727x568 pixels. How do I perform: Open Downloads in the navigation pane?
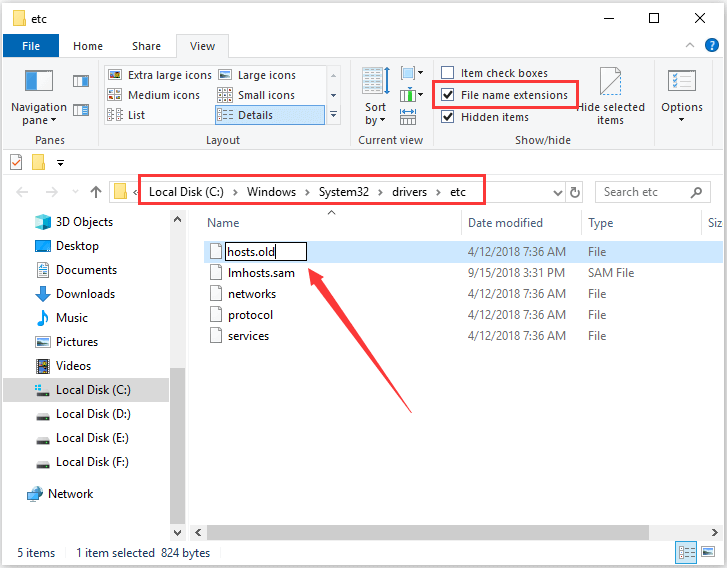[x=75, y=294]
